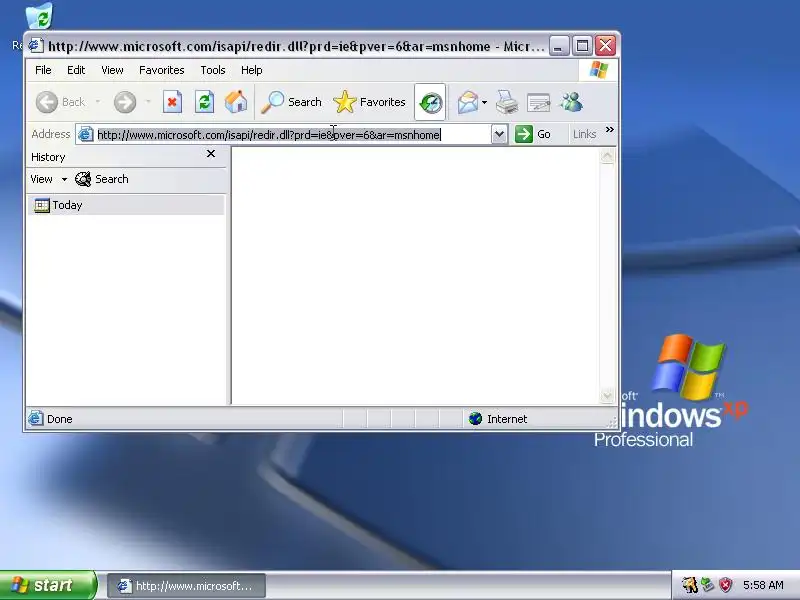The height and width of the screenshot is (600, 800).
Task: Stop page loading with red X icon
Action: [172, 102]
